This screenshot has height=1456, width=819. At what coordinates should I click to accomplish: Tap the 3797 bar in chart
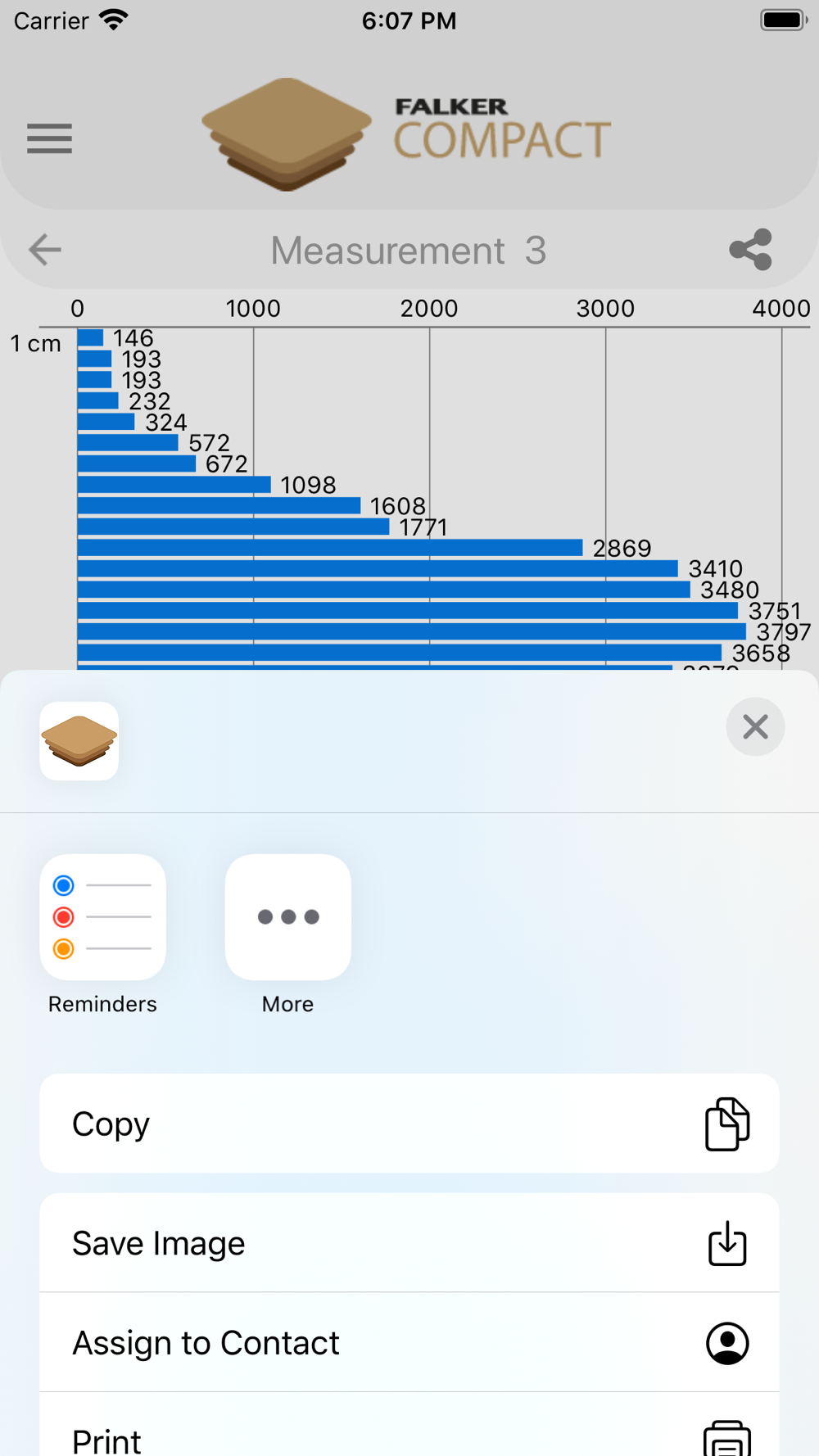pyautogui.click(x=412, y=631)
